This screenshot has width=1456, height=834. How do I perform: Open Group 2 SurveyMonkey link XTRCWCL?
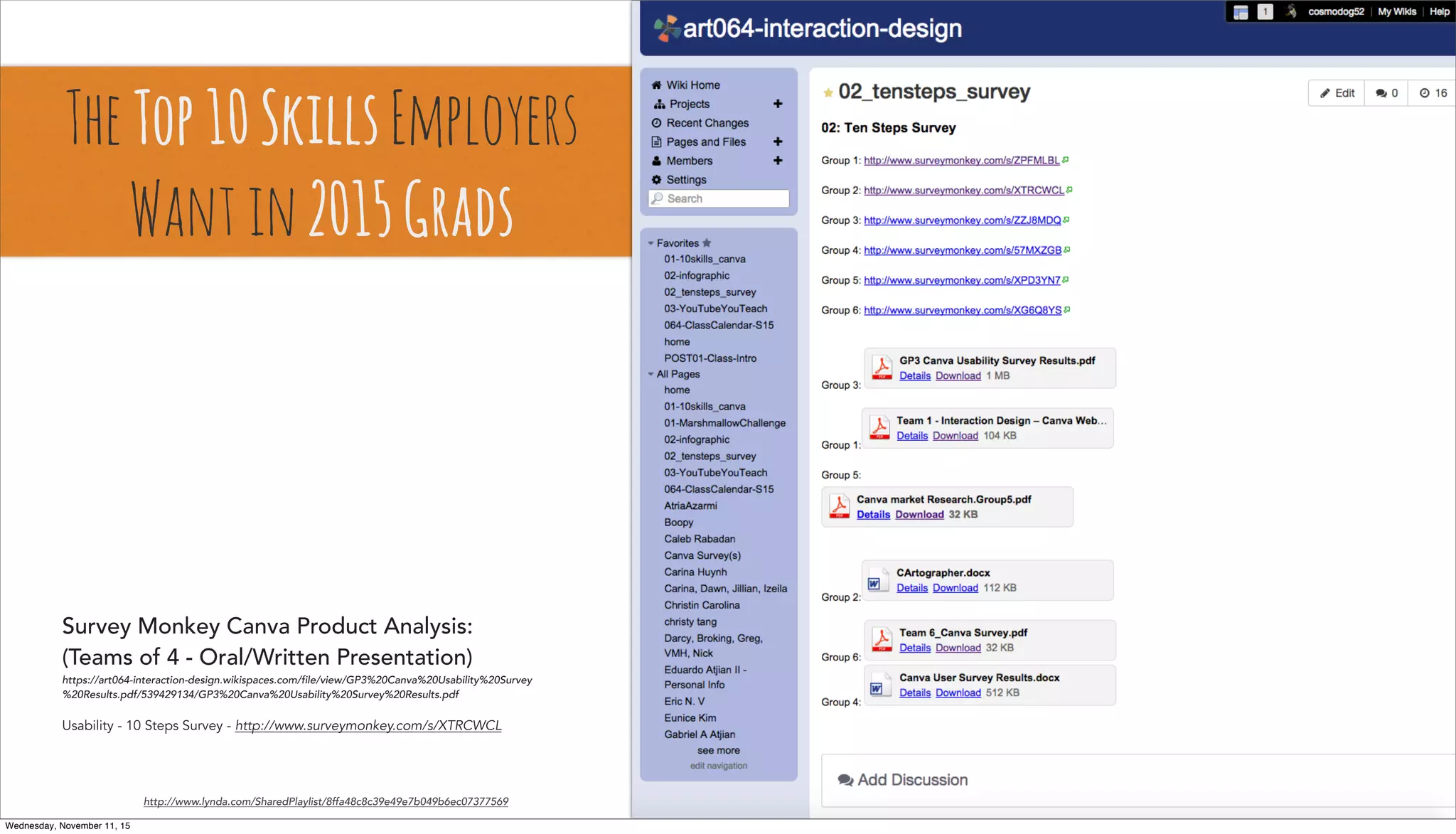tap(963, 191)
